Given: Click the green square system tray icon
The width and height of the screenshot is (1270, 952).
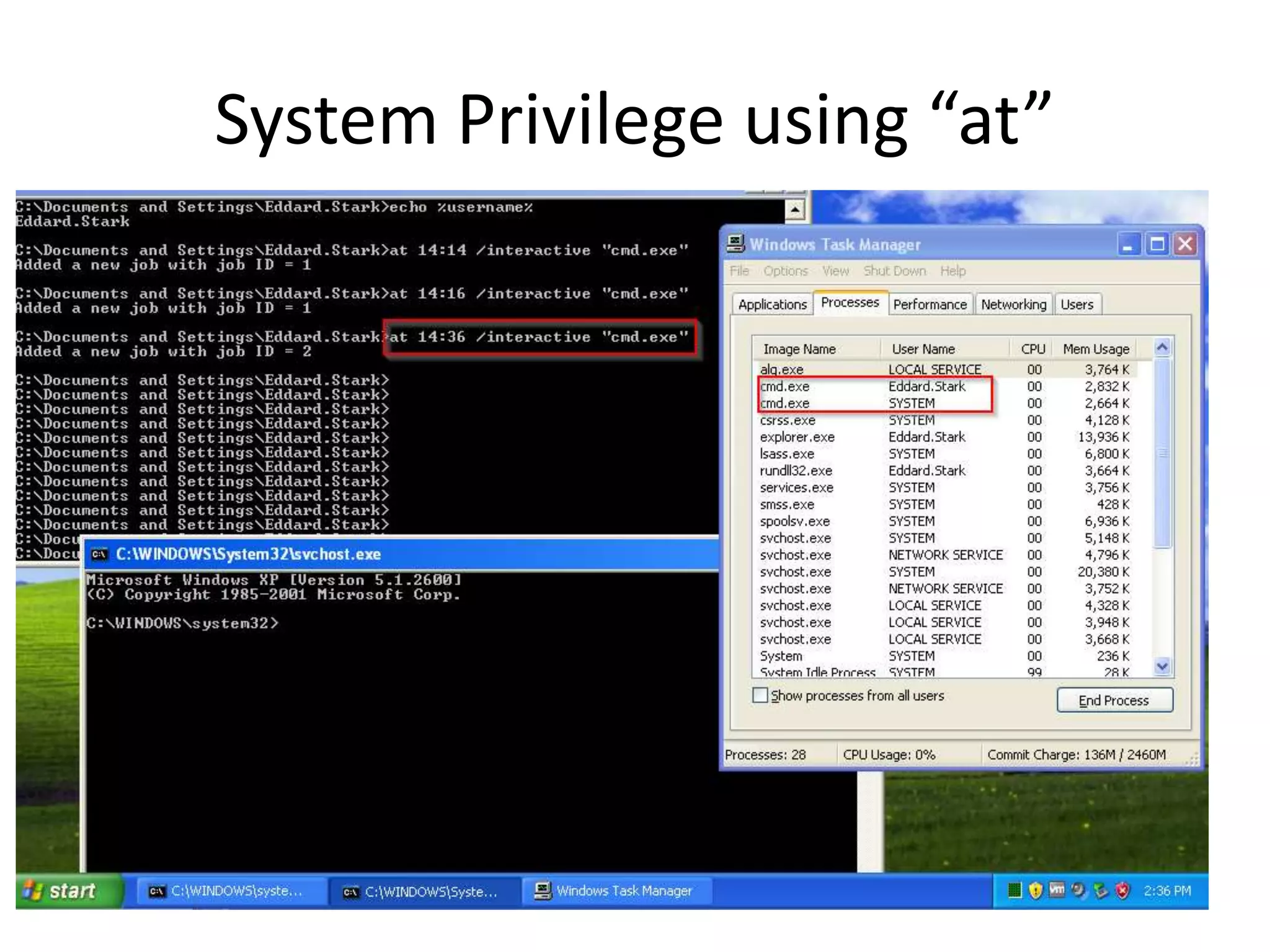Looking at the screenshot, I should tap(1015, 891).
